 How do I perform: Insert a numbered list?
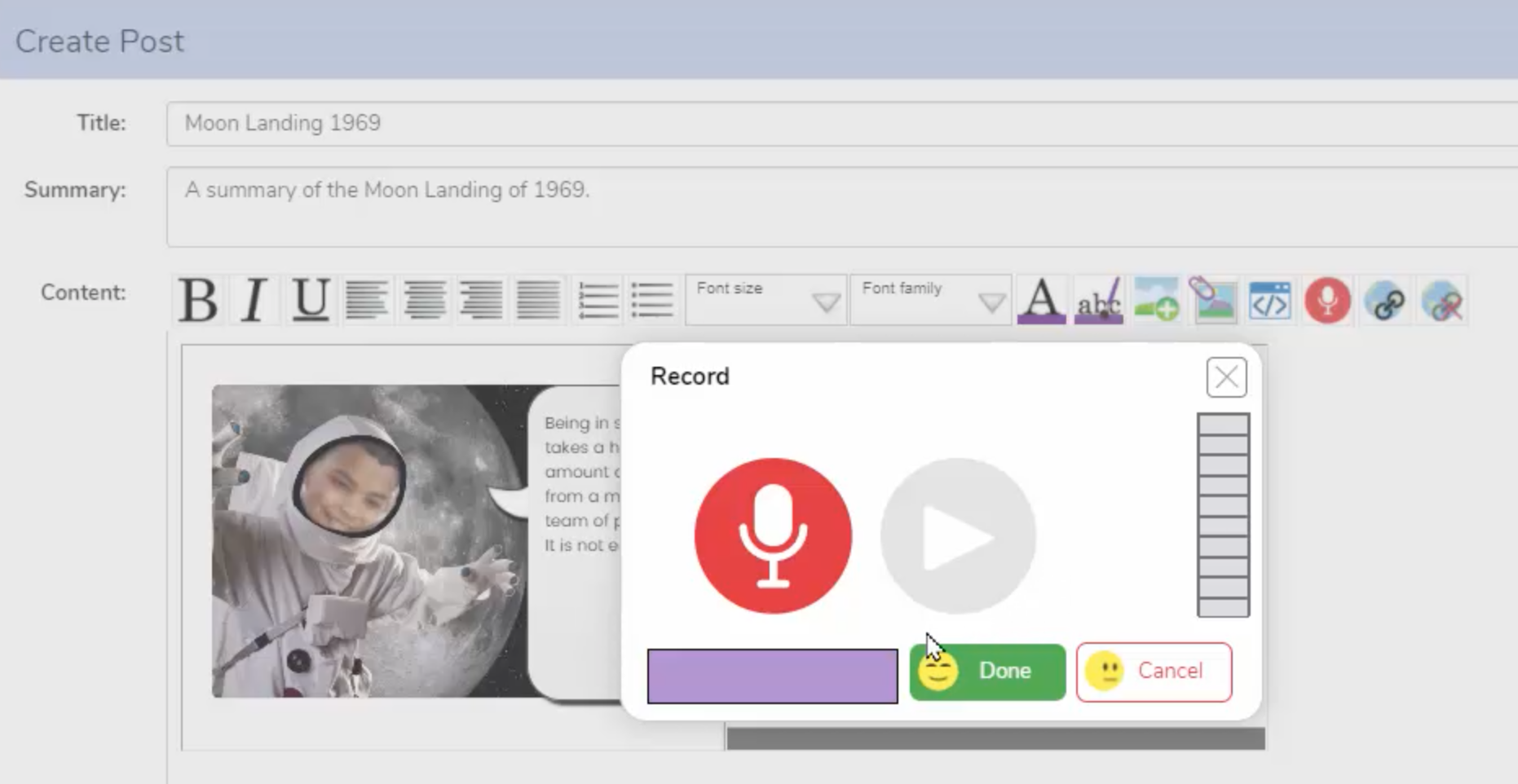tap(598, 301)
